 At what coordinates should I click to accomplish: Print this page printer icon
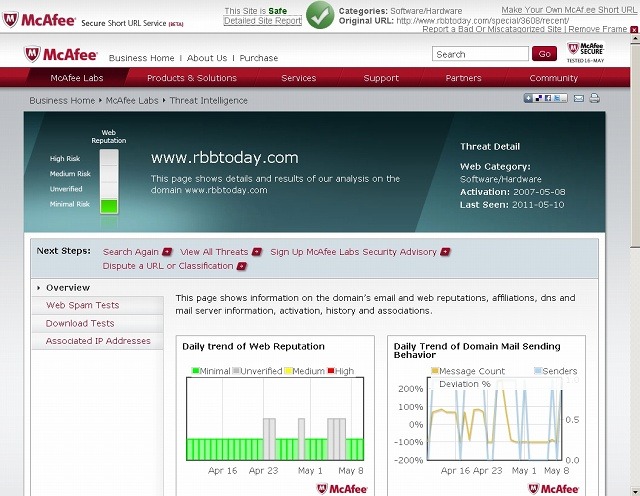click(594, 98)
